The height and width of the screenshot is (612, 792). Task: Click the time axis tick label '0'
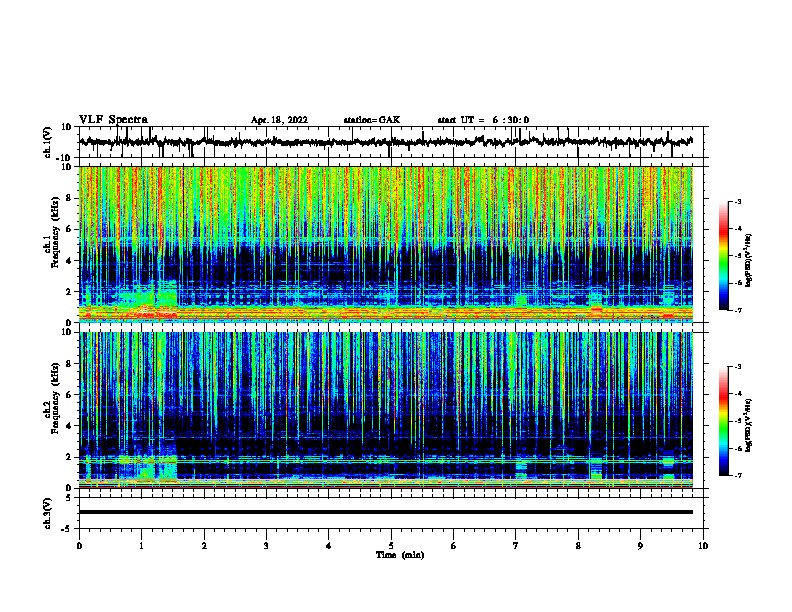tap(79, 546)
